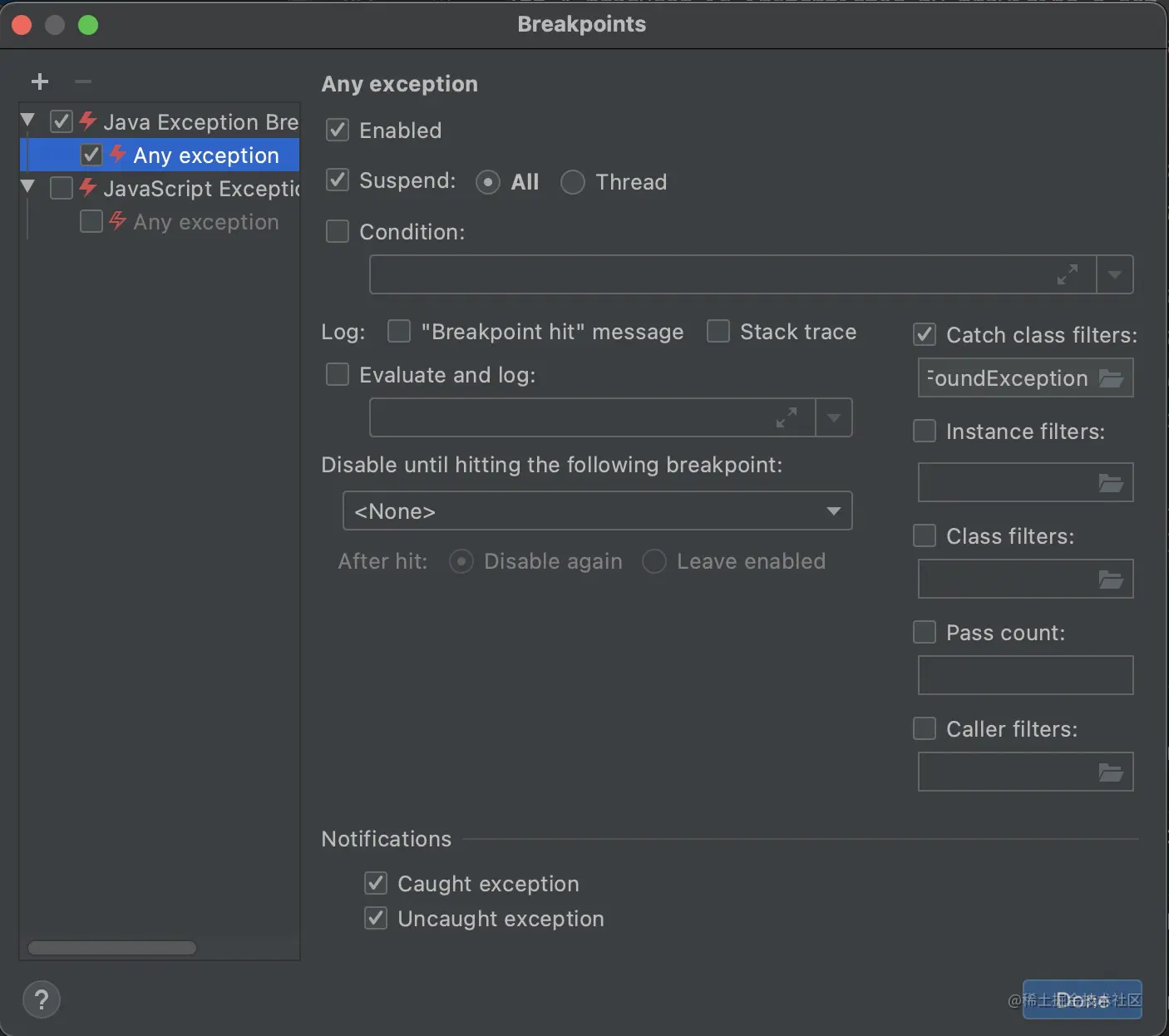
Task: Expand the Evaluate and log field editor
Action: (787, 417)
